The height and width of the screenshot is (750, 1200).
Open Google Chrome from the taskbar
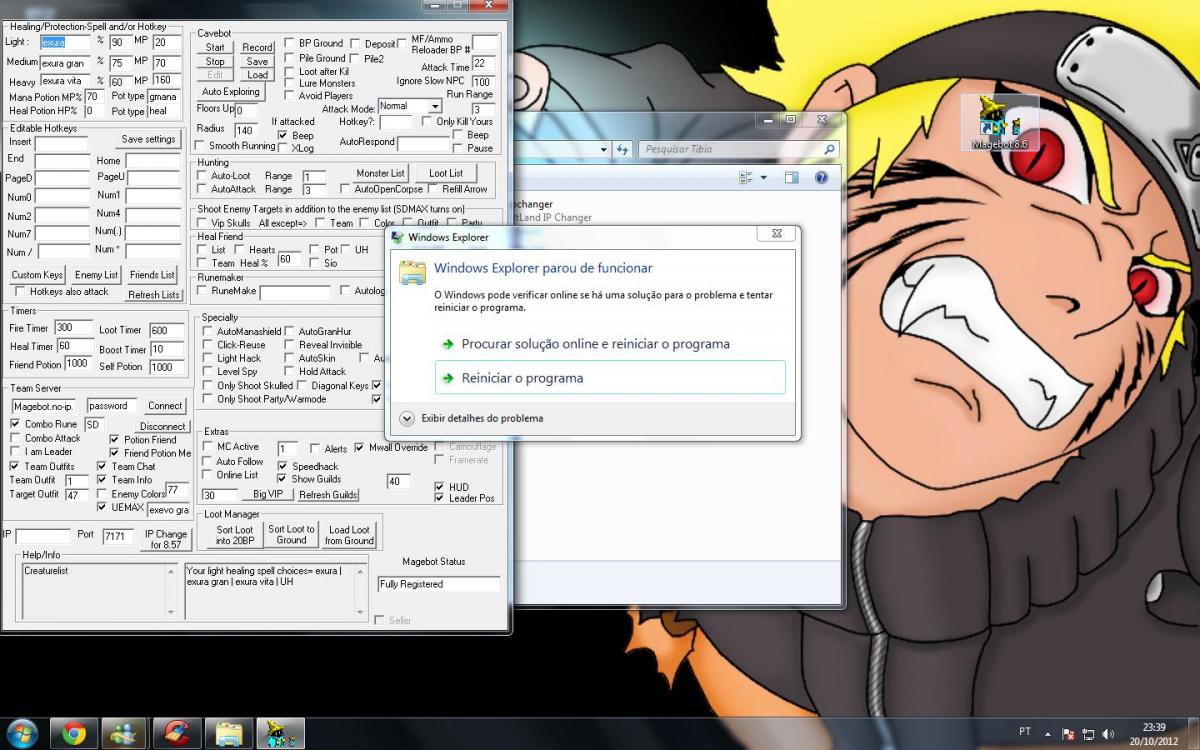point(74,733)
